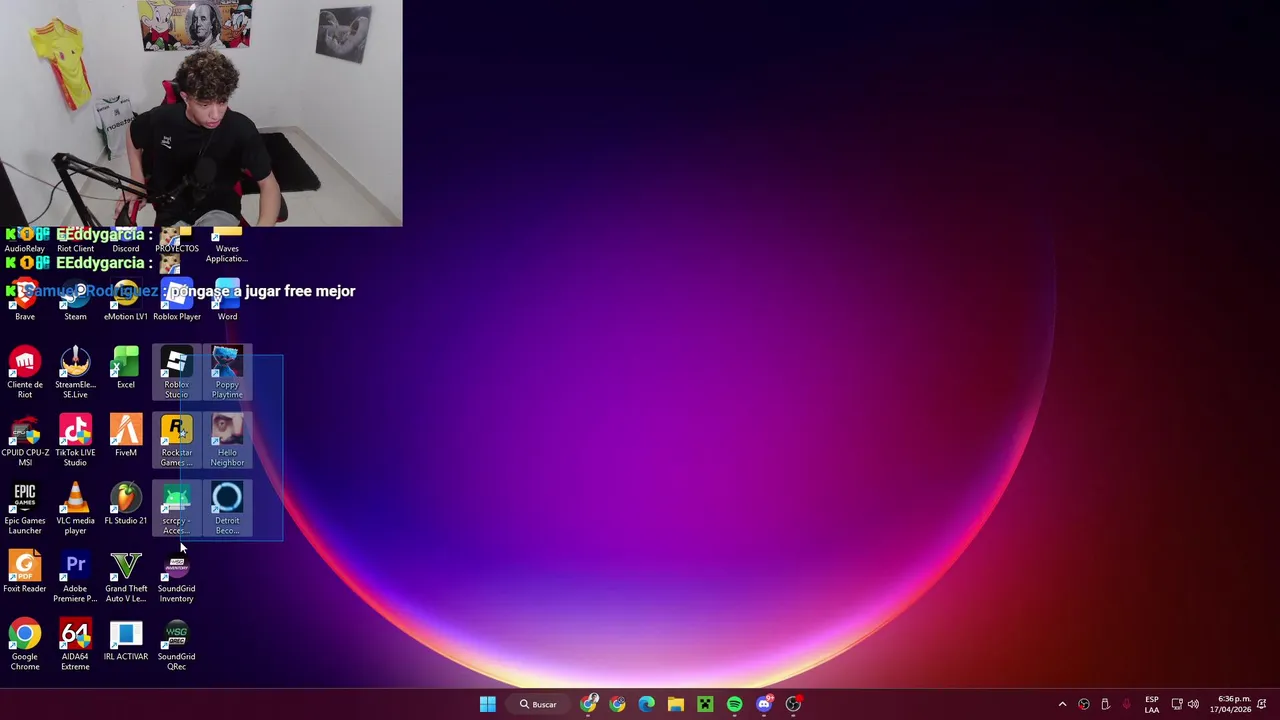This screenshot has width=1280, height=720.
Task: Open the notification center bell icon
Action: [1262, 704]
